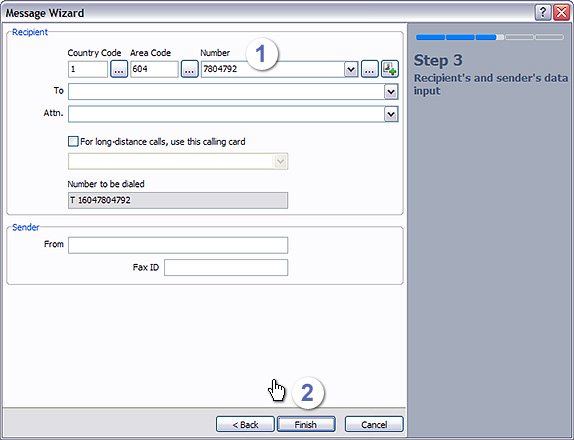The image size is (574, 440).
Task: Expand the Attn. dropdown list
Action: [391, 115]
